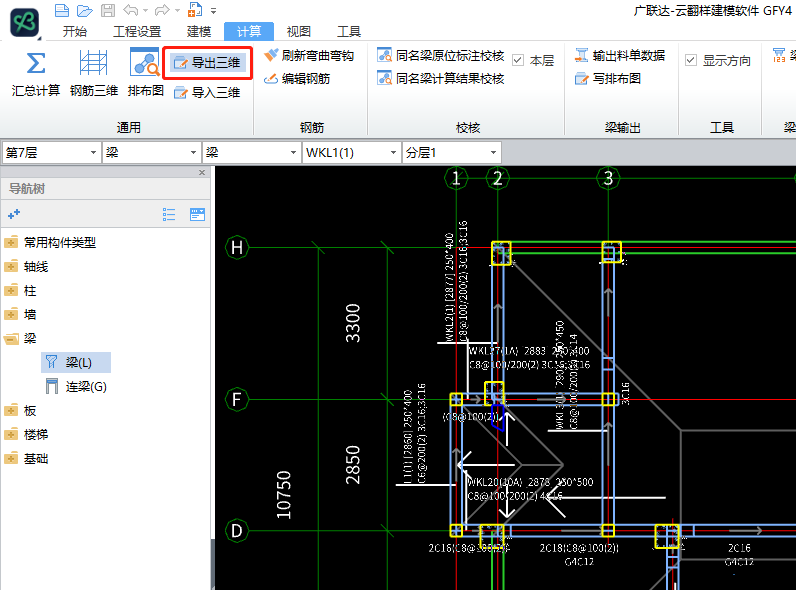Open the undo history dropdown arrow
Viewport: 796px width, 590px height.
click(x=146, y=11)
